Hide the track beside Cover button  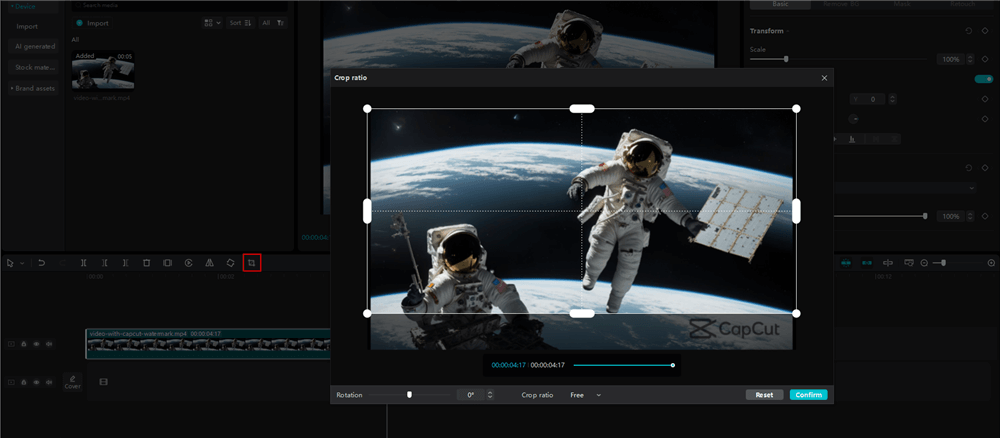click(36, 382)
